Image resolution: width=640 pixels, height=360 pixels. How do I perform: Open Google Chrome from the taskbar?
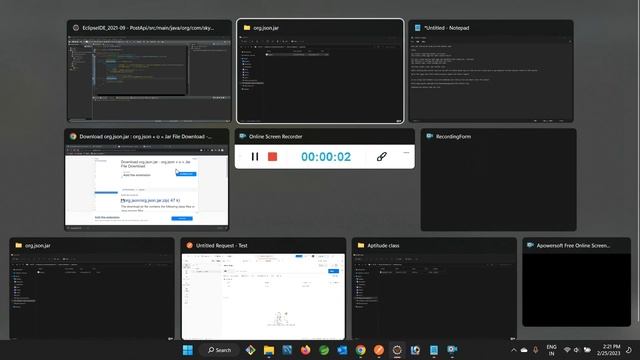(360, 350)
